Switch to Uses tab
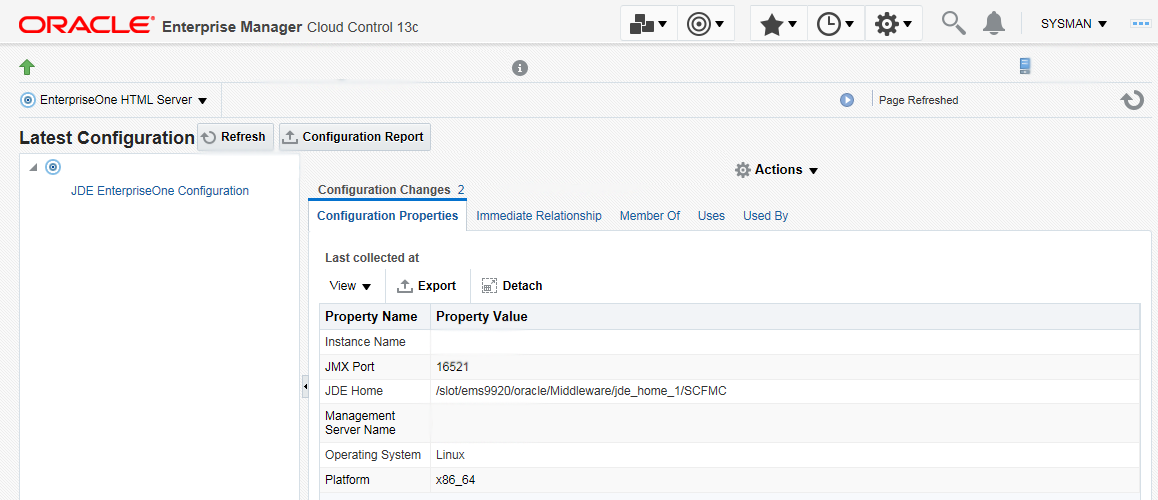1158x500 pixels. point(711,216)
